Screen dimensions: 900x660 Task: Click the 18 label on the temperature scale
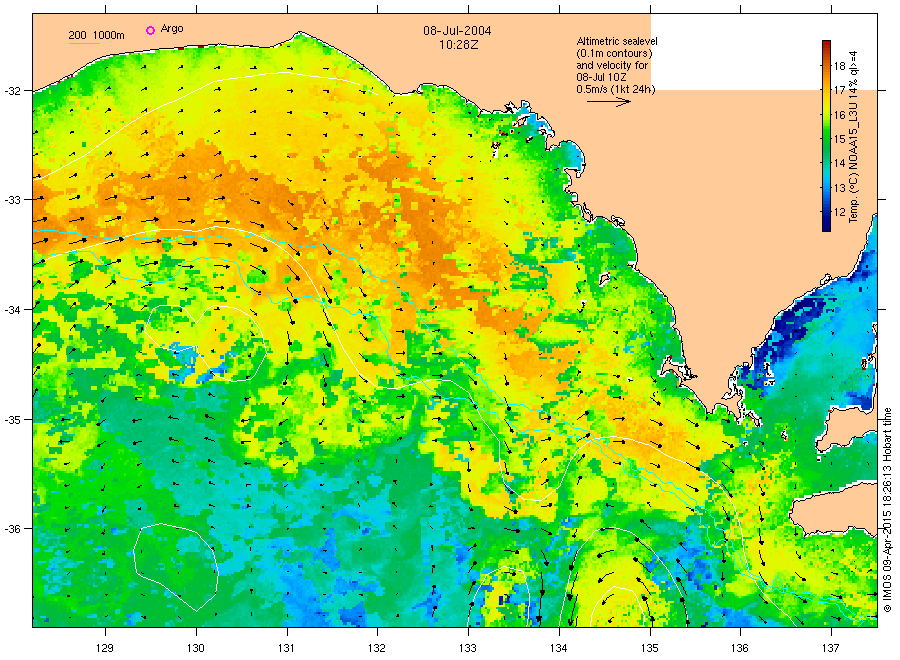[840, 64]
